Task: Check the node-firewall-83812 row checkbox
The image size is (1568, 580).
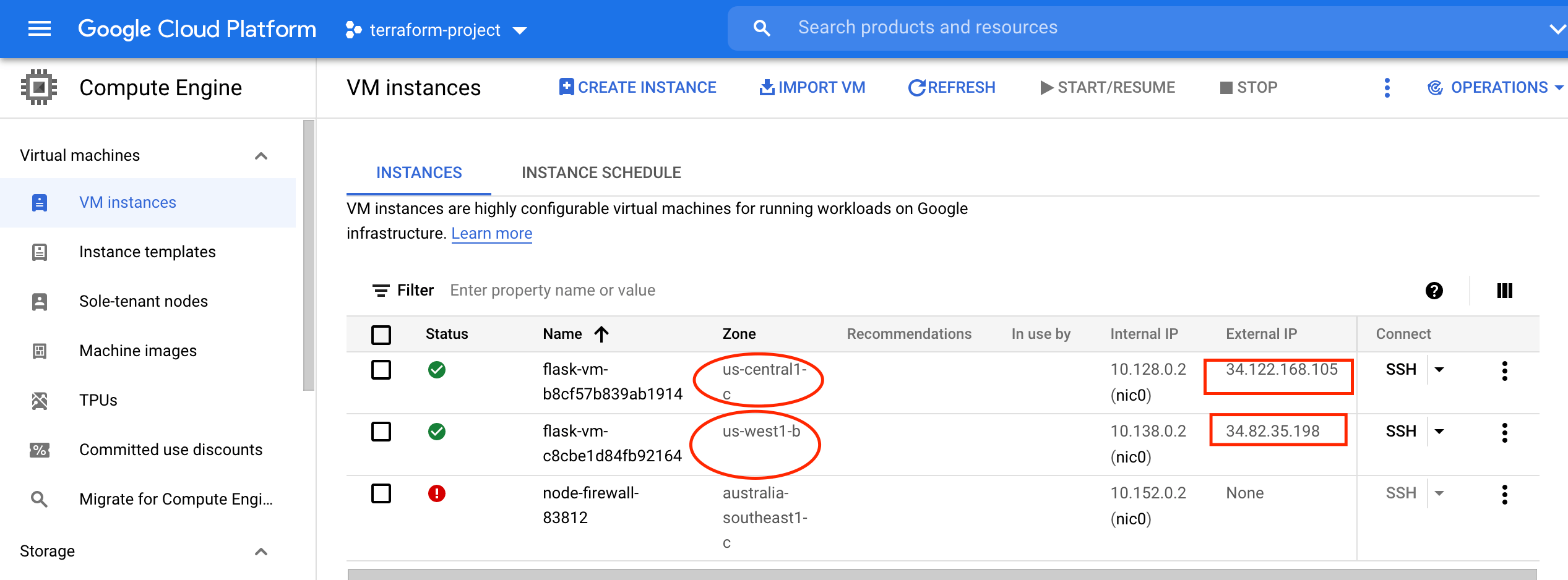Action: pyautogui.click(x=381, y=493)
